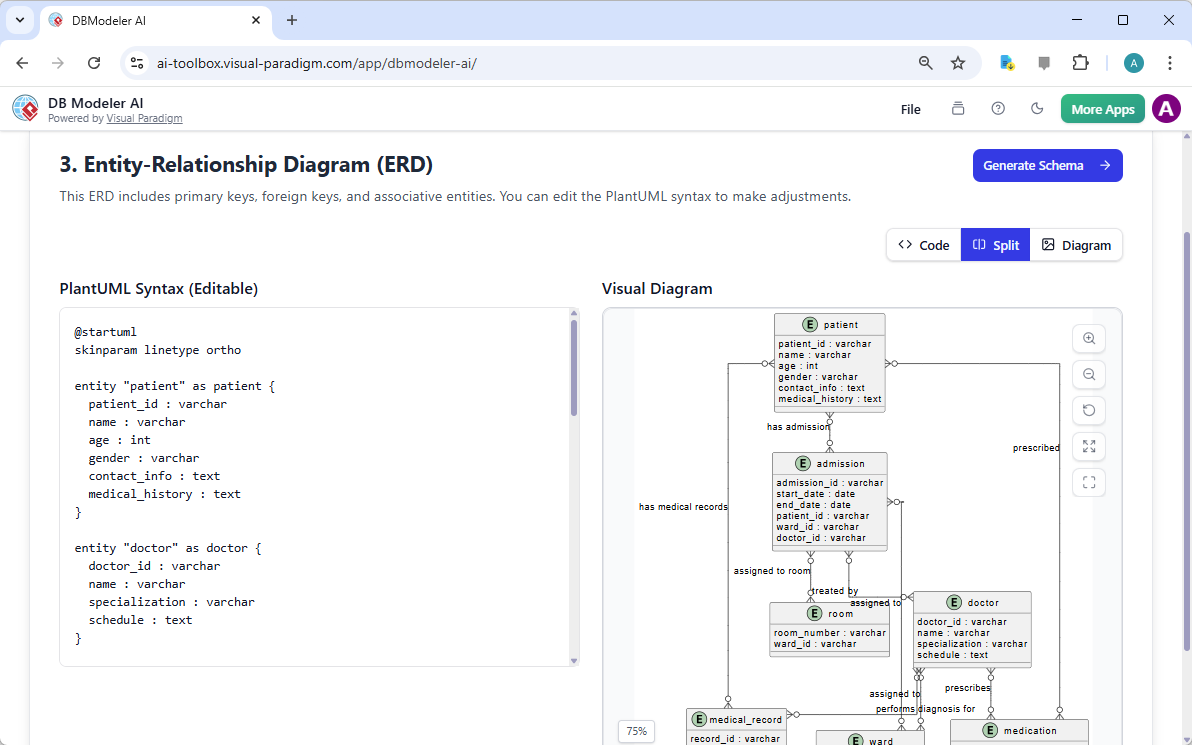This screenshot has width=1192, height=745.
Task: Enable Diagram-only view
Action: tap(1077, 244)
